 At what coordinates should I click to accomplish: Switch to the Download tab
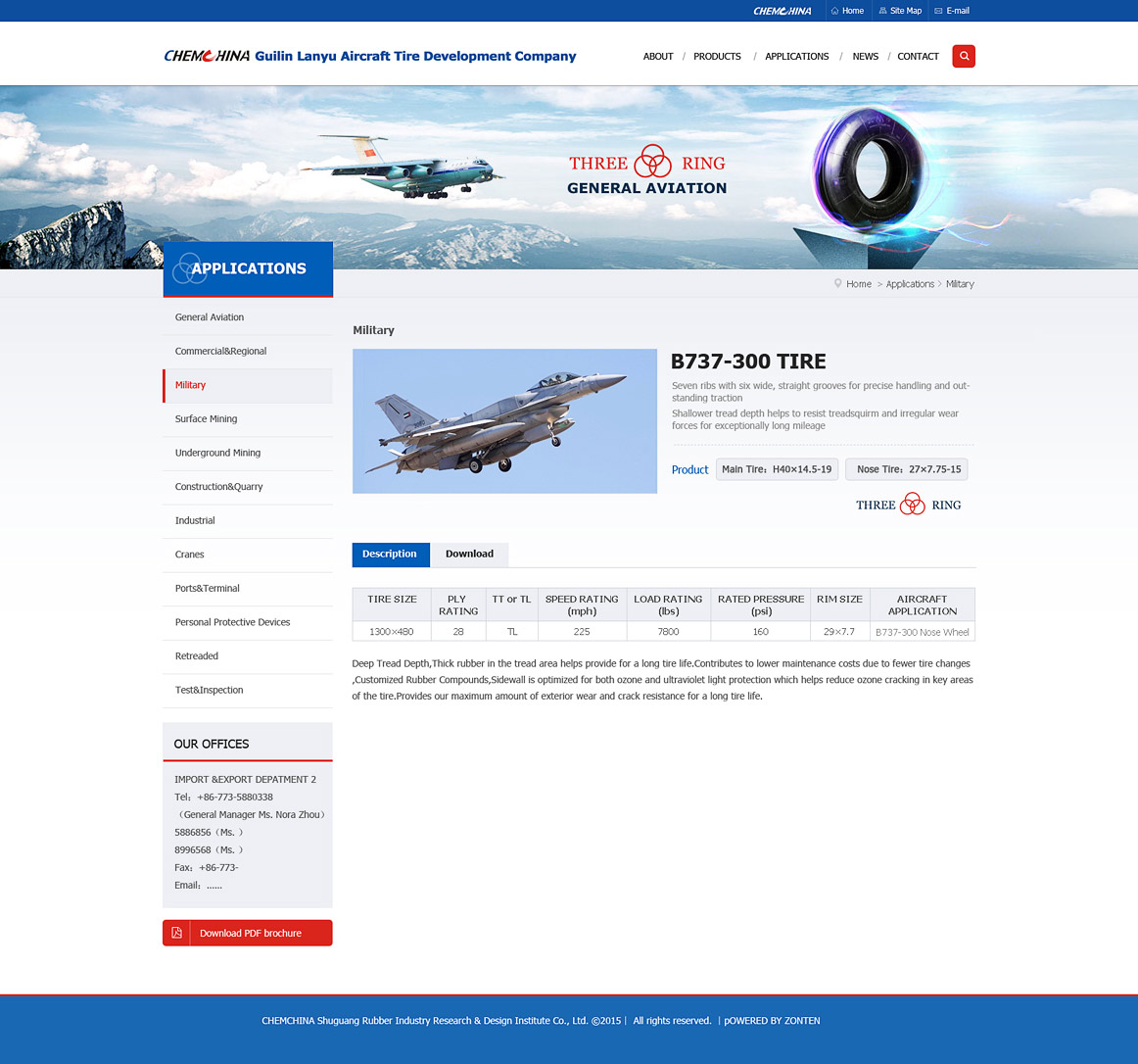(469, 555)
